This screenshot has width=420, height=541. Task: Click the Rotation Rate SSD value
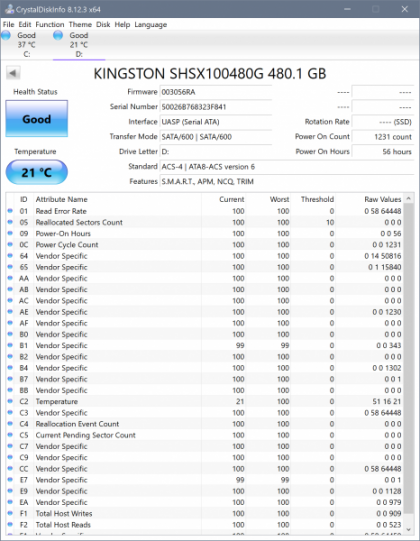[x=382, y=122]
